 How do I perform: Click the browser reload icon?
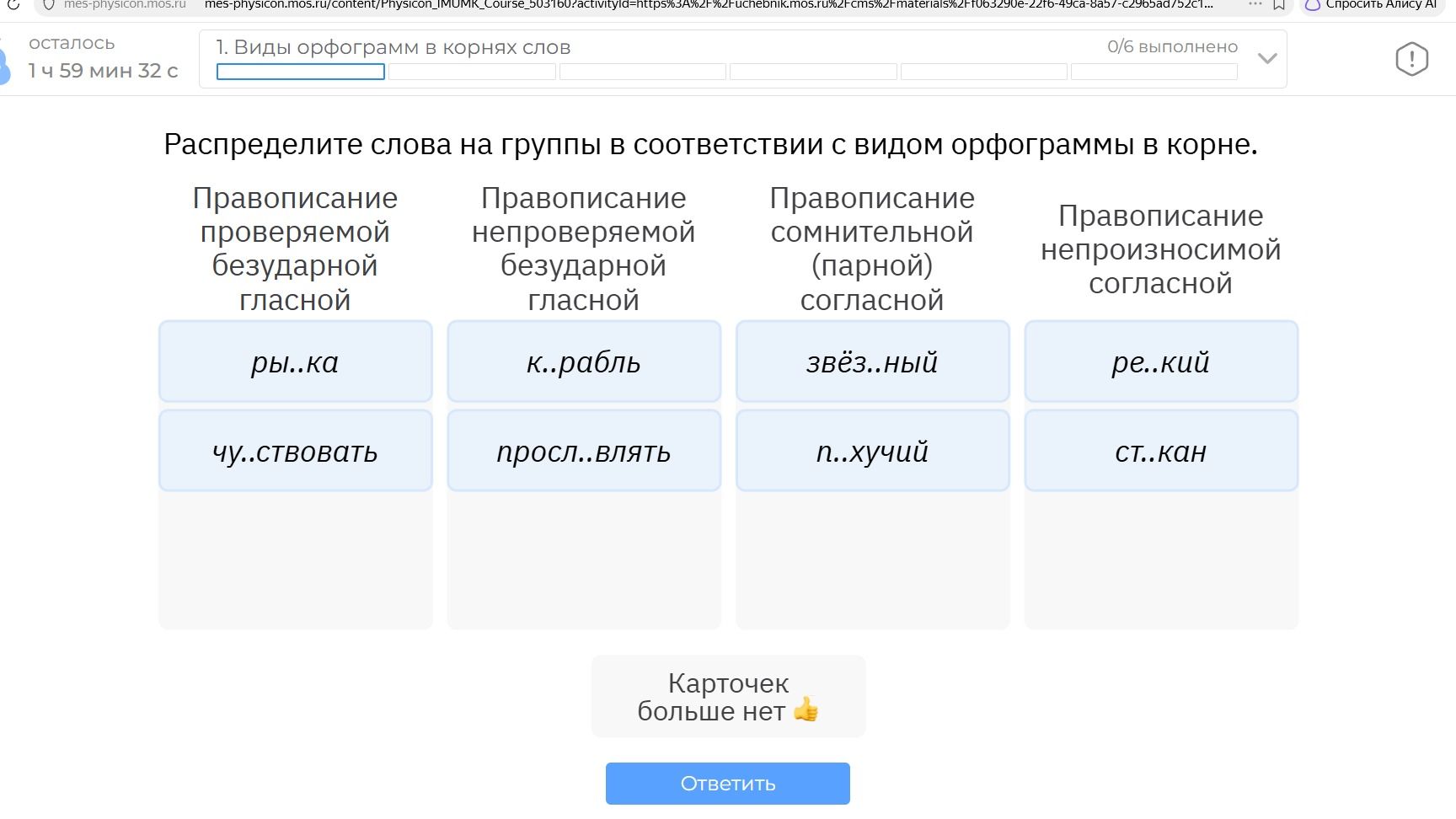point(13,5)
